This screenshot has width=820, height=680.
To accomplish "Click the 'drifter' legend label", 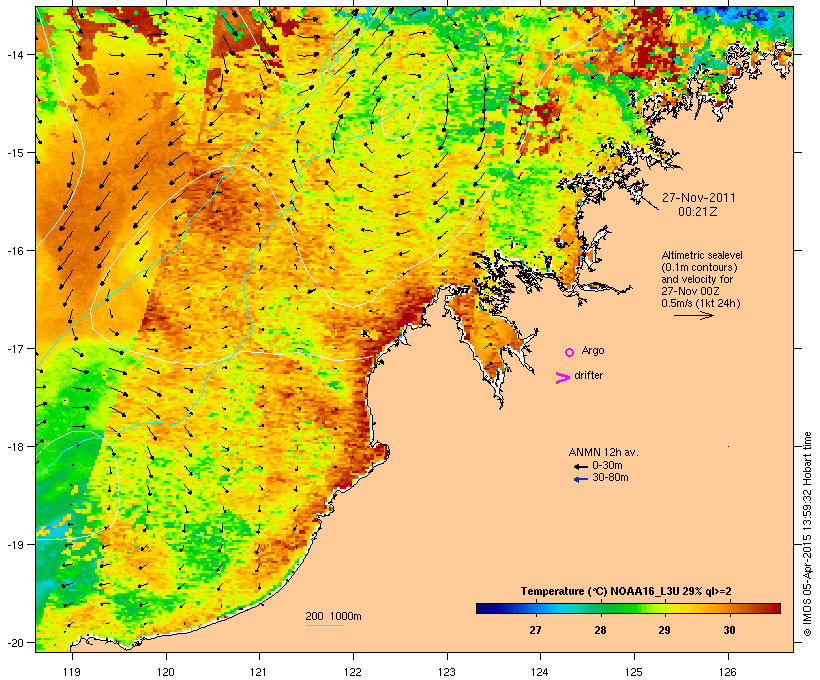I will pyautogui.click(x=588, y=375).
